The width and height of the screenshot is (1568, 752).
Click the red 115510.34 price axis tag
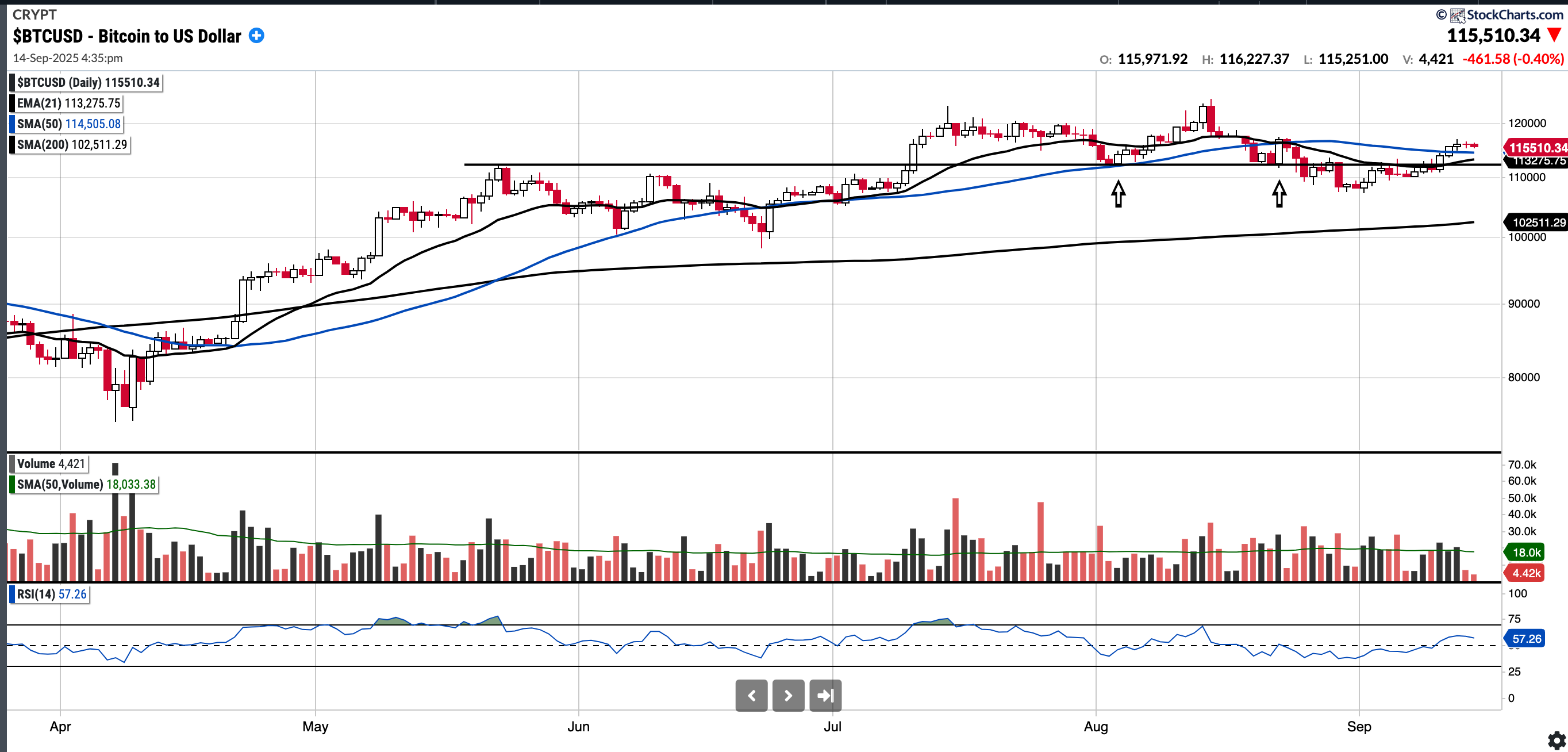[1537, 147]
